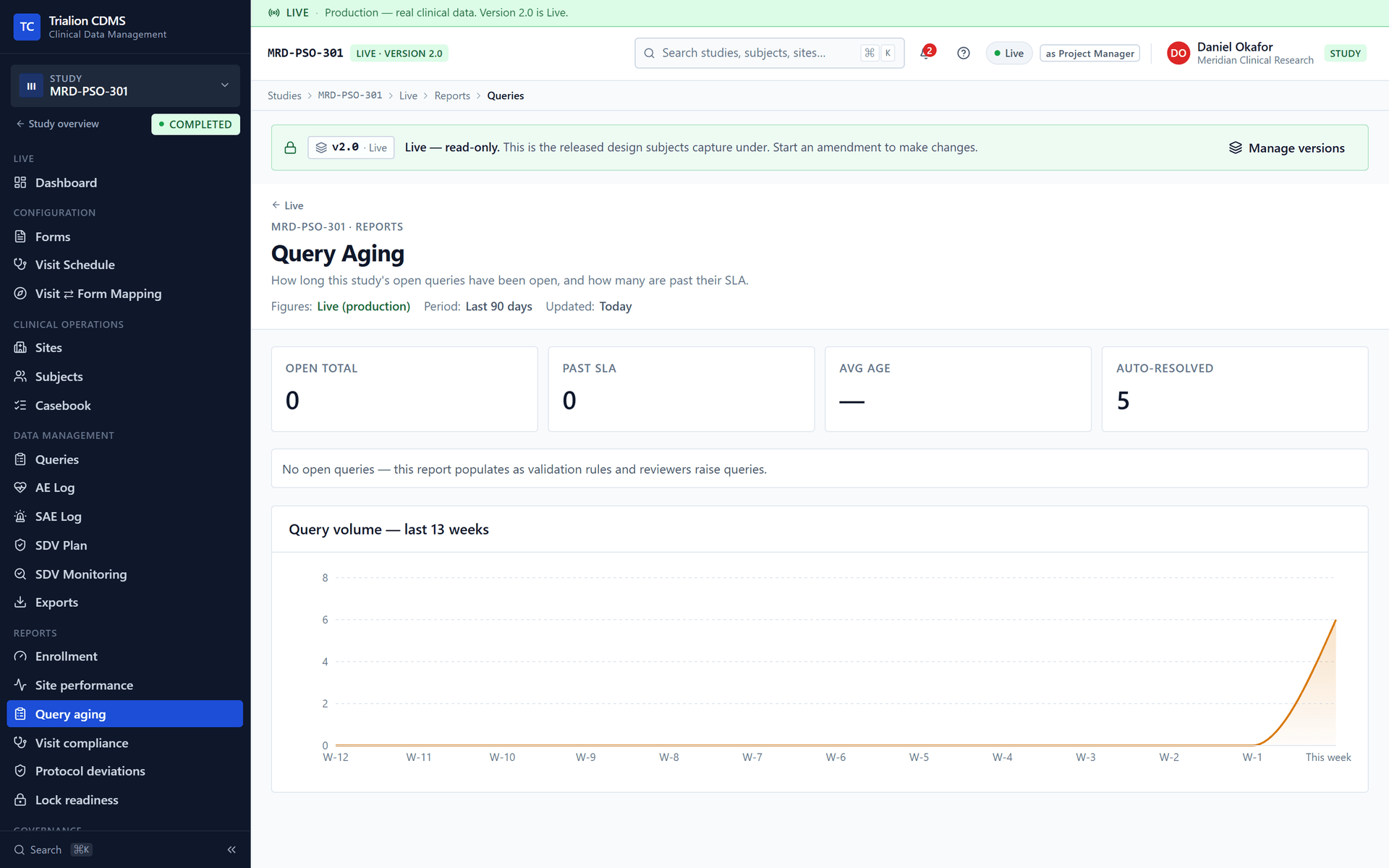Collapse the sidebar with double chevron icon
This screenshot has height=868, width=1389.
231,849
